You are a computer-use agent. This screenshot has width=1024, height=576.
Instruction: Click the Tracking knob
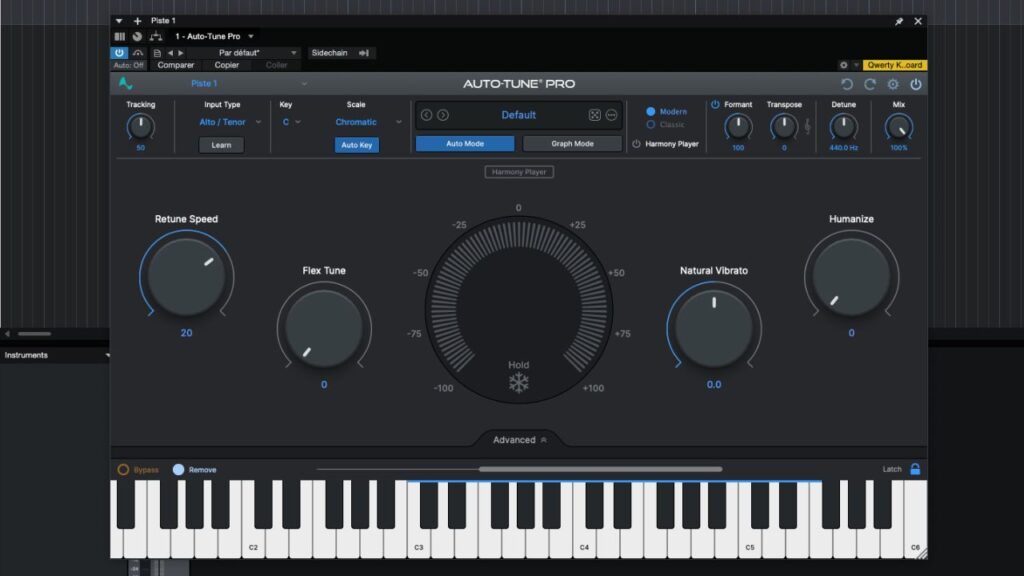coord(140,127)
